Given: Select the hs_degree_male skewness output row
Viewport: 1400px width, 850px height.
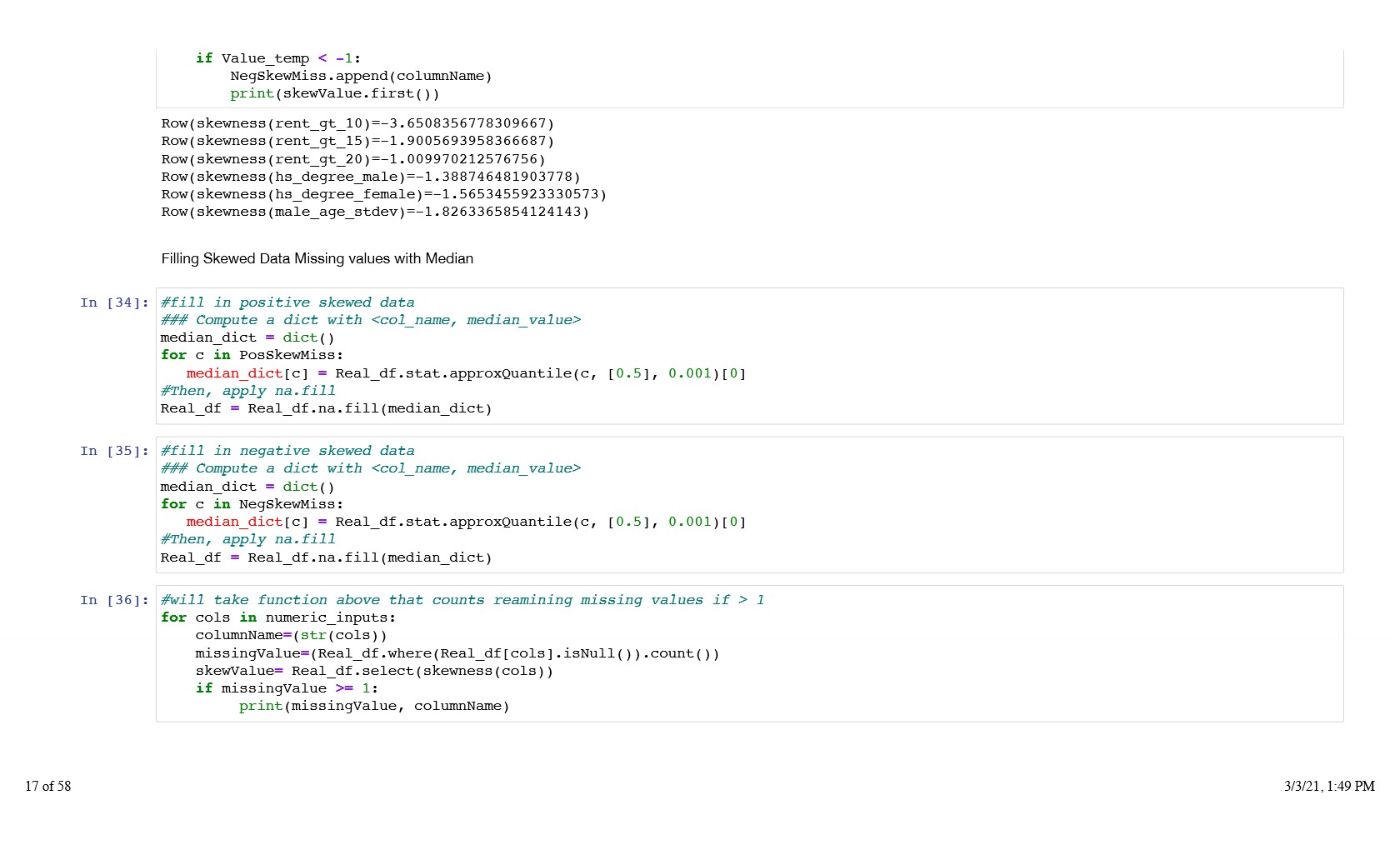Looking at the screenshot, I should (x=371, y=177).
